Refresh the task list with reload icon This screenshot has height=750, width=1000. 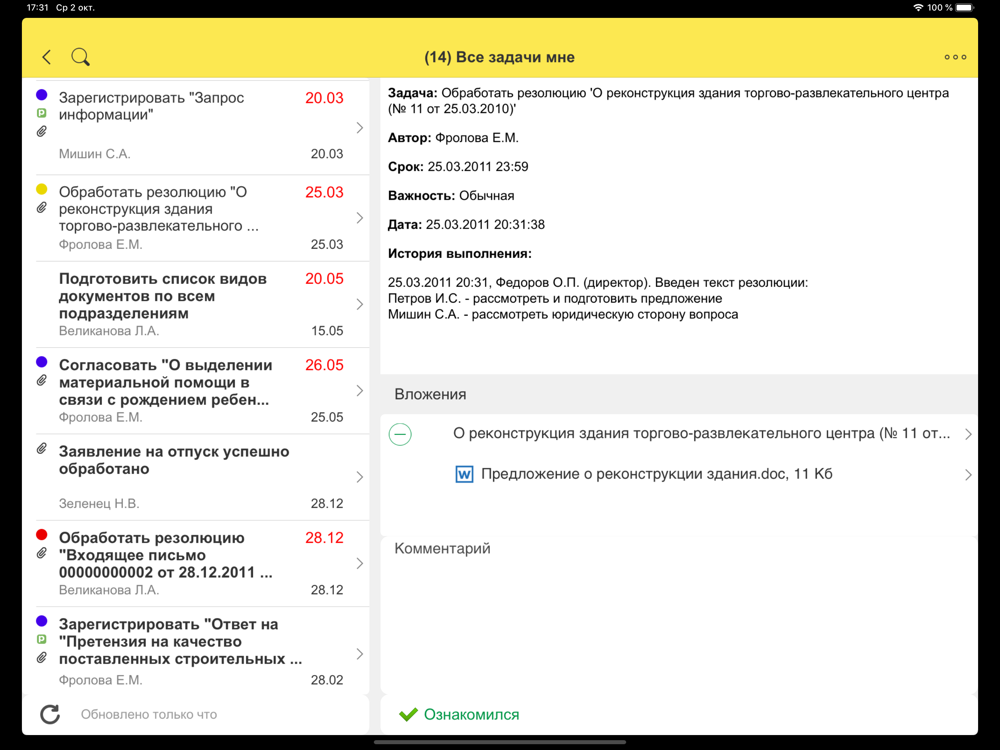point(50,714)
